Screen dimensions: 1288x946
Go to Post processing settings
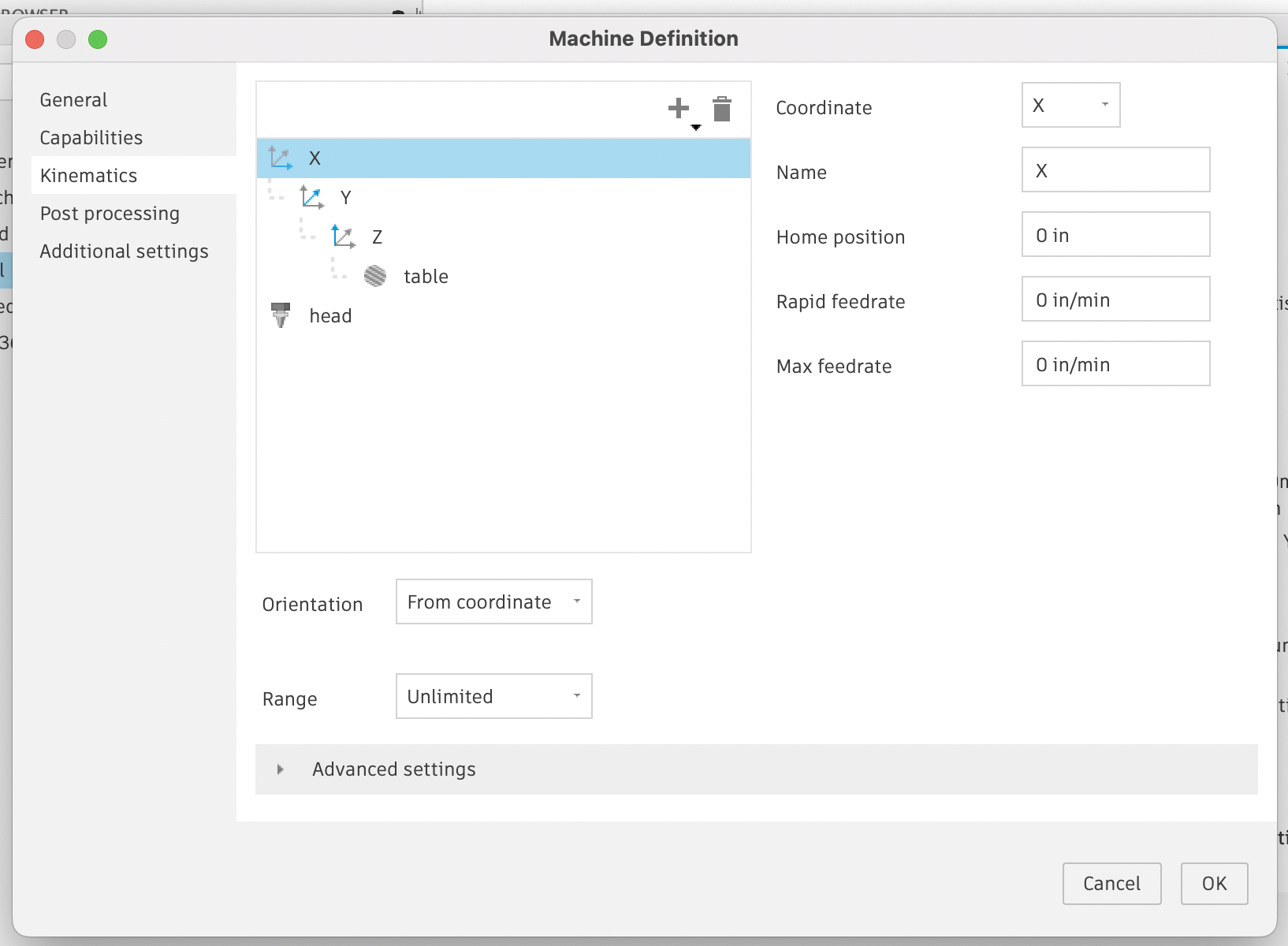(x=110, y=214)
